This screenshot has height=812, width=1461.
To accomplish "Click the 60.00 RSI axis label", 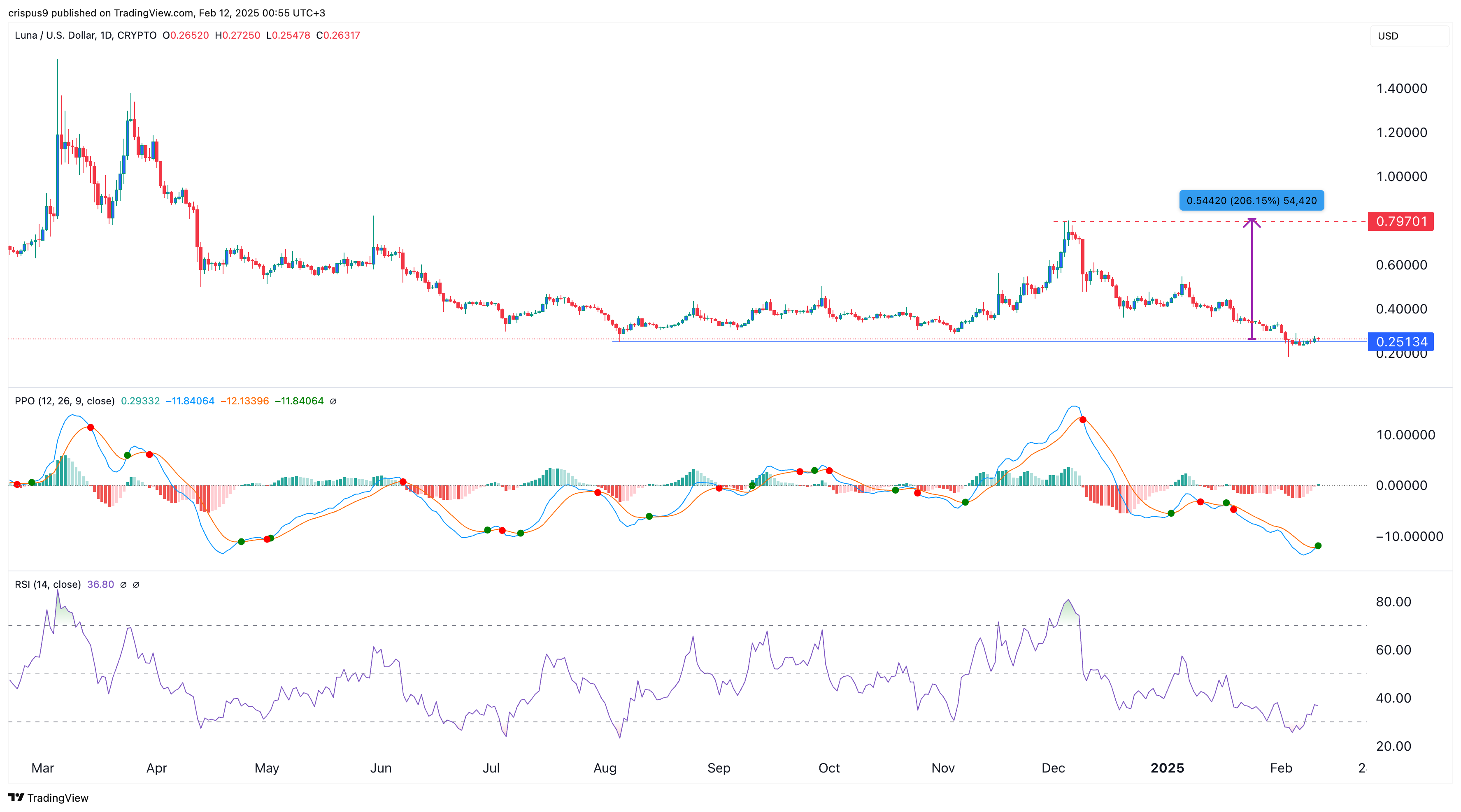I will [1394, 650].
